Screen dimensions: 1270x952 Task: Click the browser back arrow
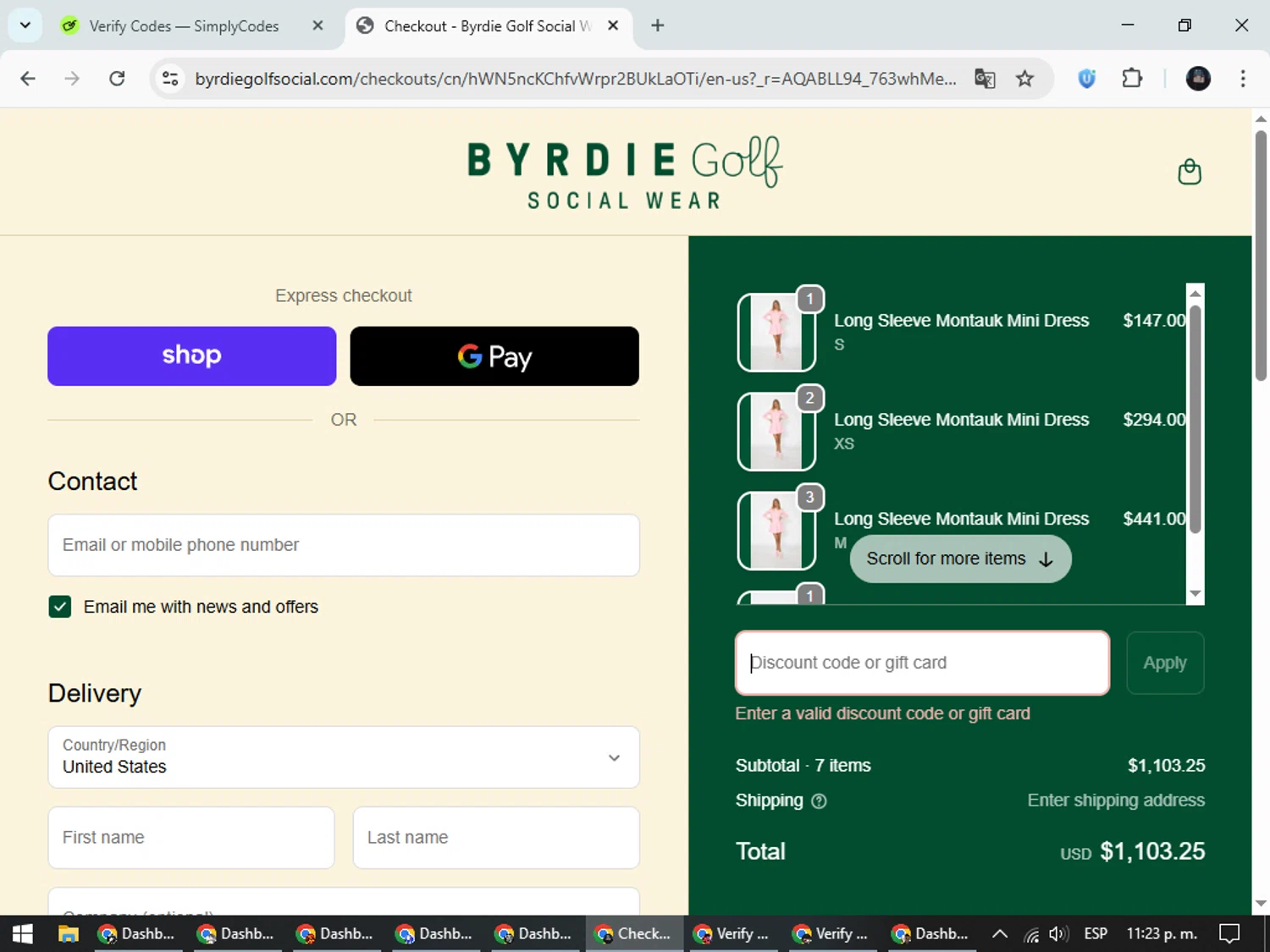(x=28, y=79)
